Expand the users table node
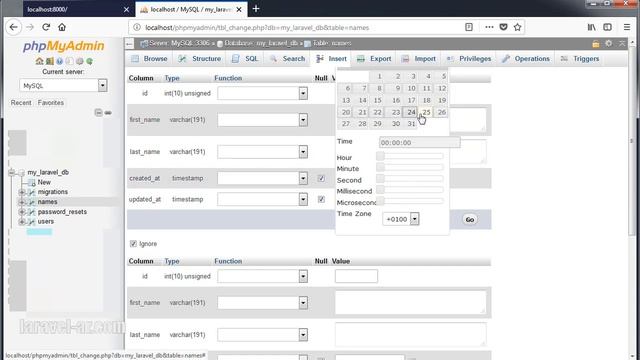640x360 pixels. (x=22, y=222)
